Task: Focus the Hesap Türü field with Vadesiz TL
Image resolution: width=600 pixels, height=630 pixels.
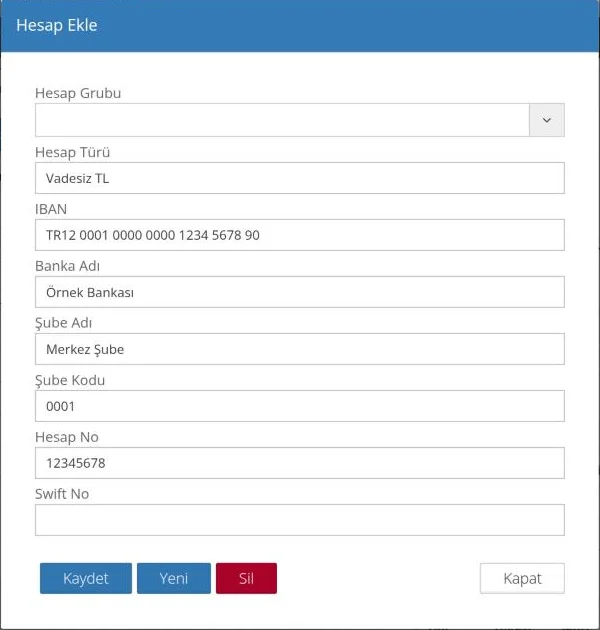Action: 300,178
